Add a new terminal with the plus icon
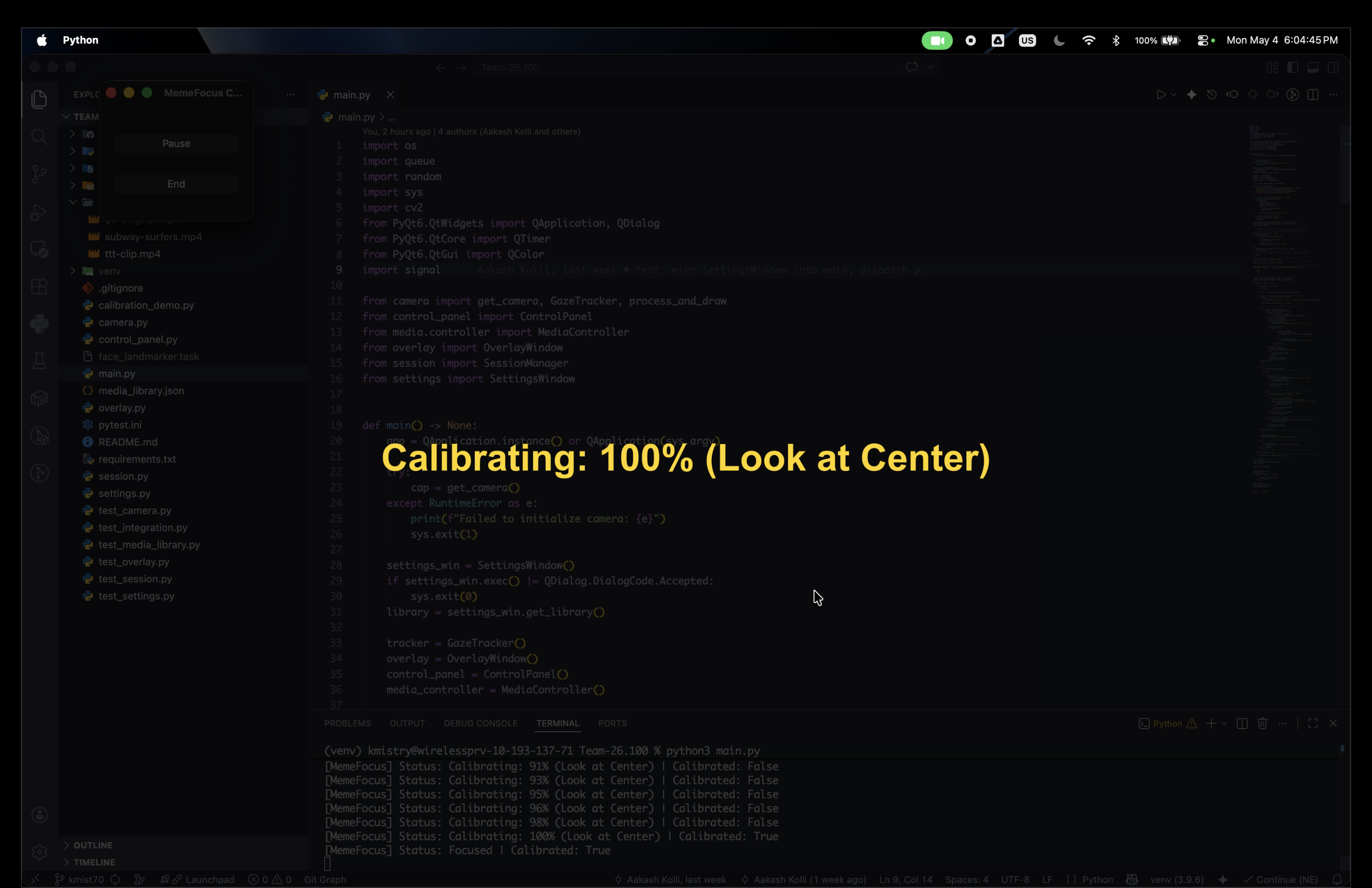 click(1211, 723)
